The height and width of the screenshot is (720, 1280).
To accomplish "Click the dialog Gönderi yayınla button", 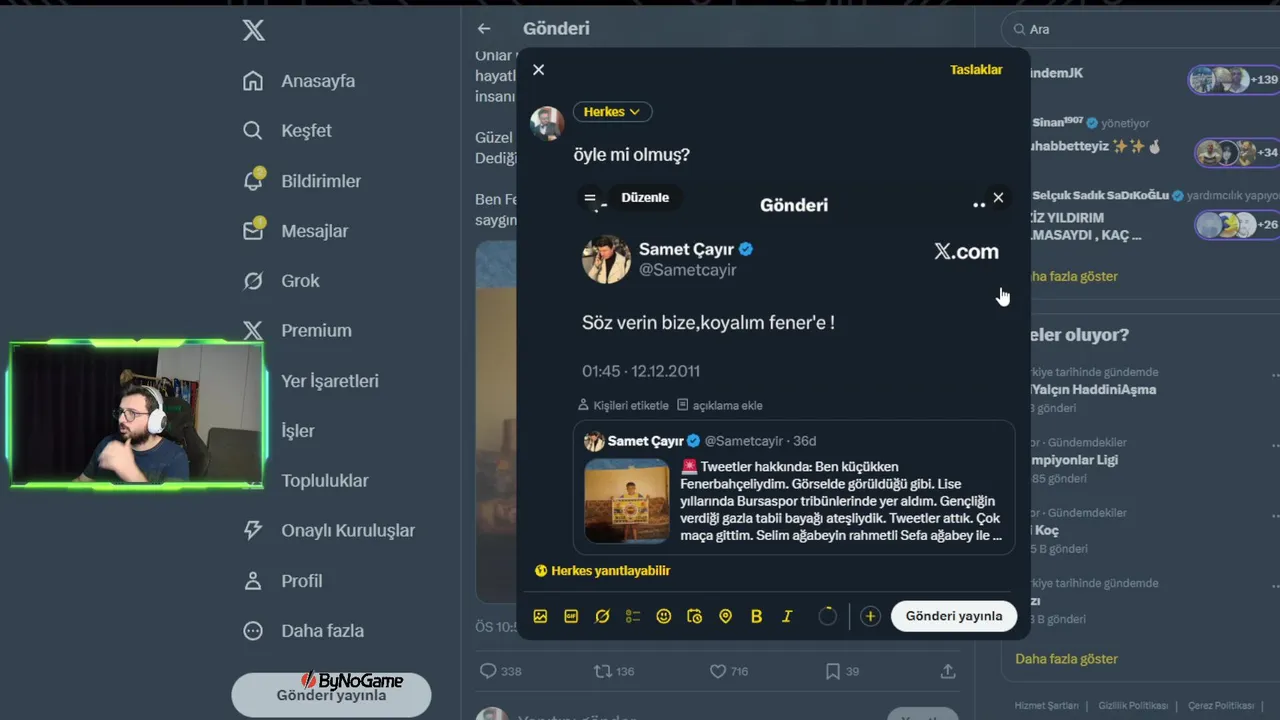I will 954,616.
